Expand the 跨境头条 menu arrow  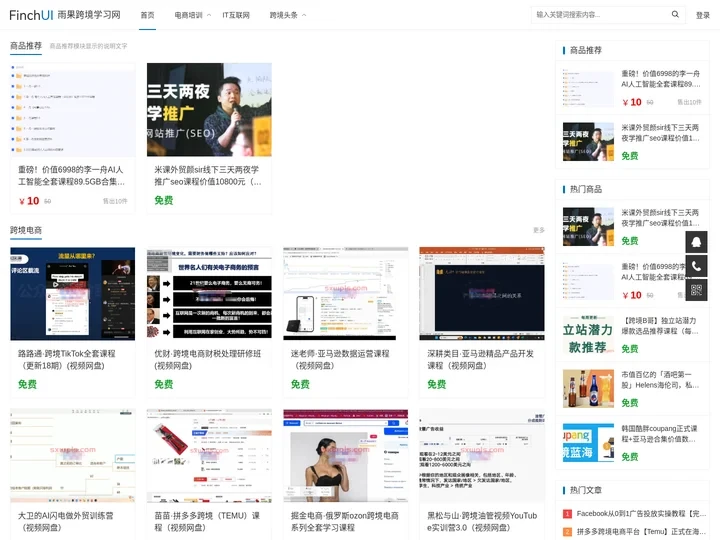[304, 15]
